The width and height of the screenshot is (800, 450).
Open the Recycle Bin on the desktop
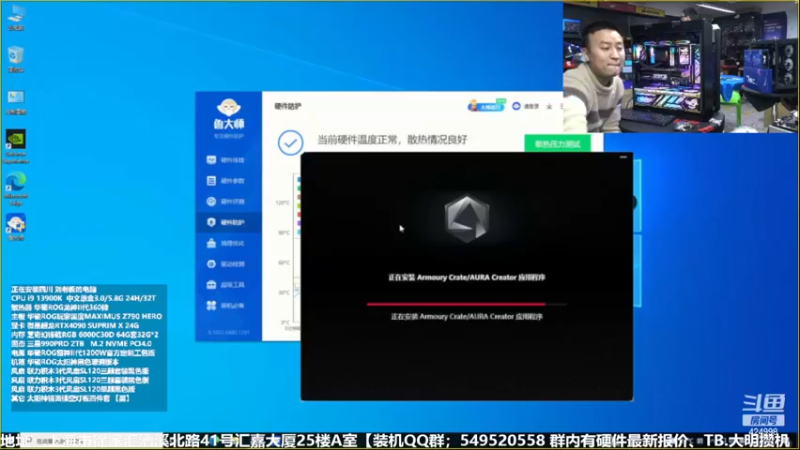click(16, 59)
